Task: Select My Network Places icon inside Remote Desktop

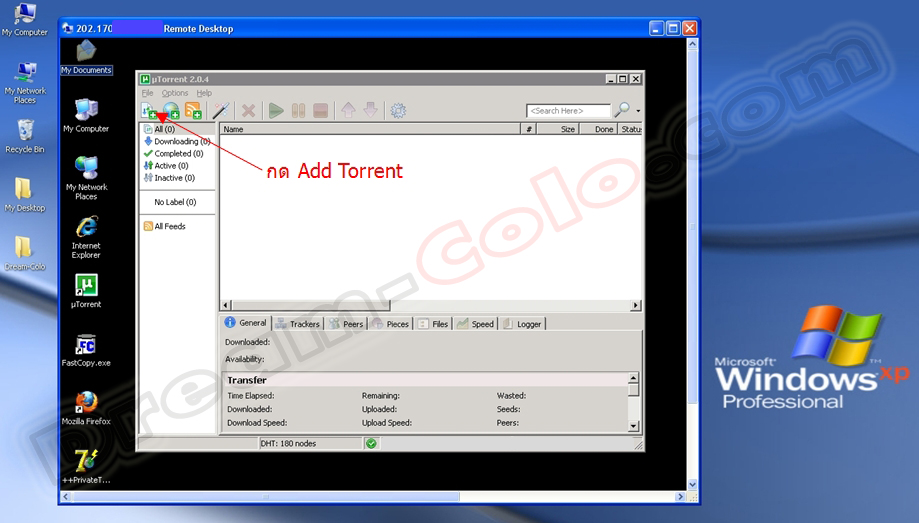Action: [x=86, y=178]
